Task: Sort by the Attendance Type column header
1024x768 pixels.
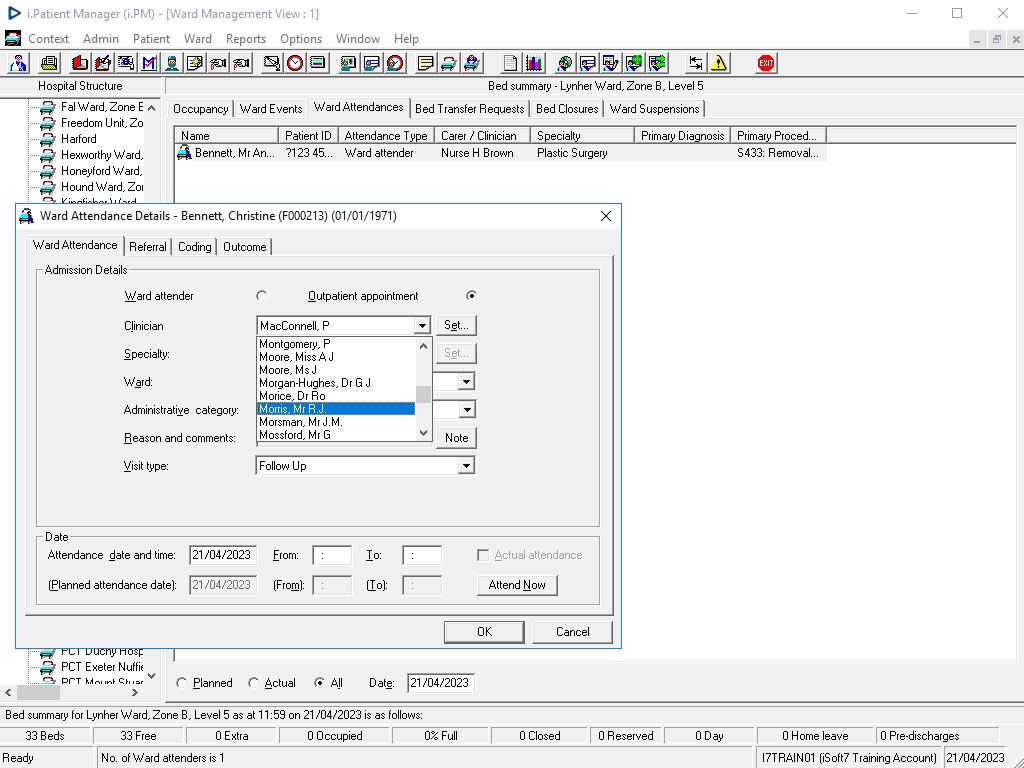Action: (386, 136)
